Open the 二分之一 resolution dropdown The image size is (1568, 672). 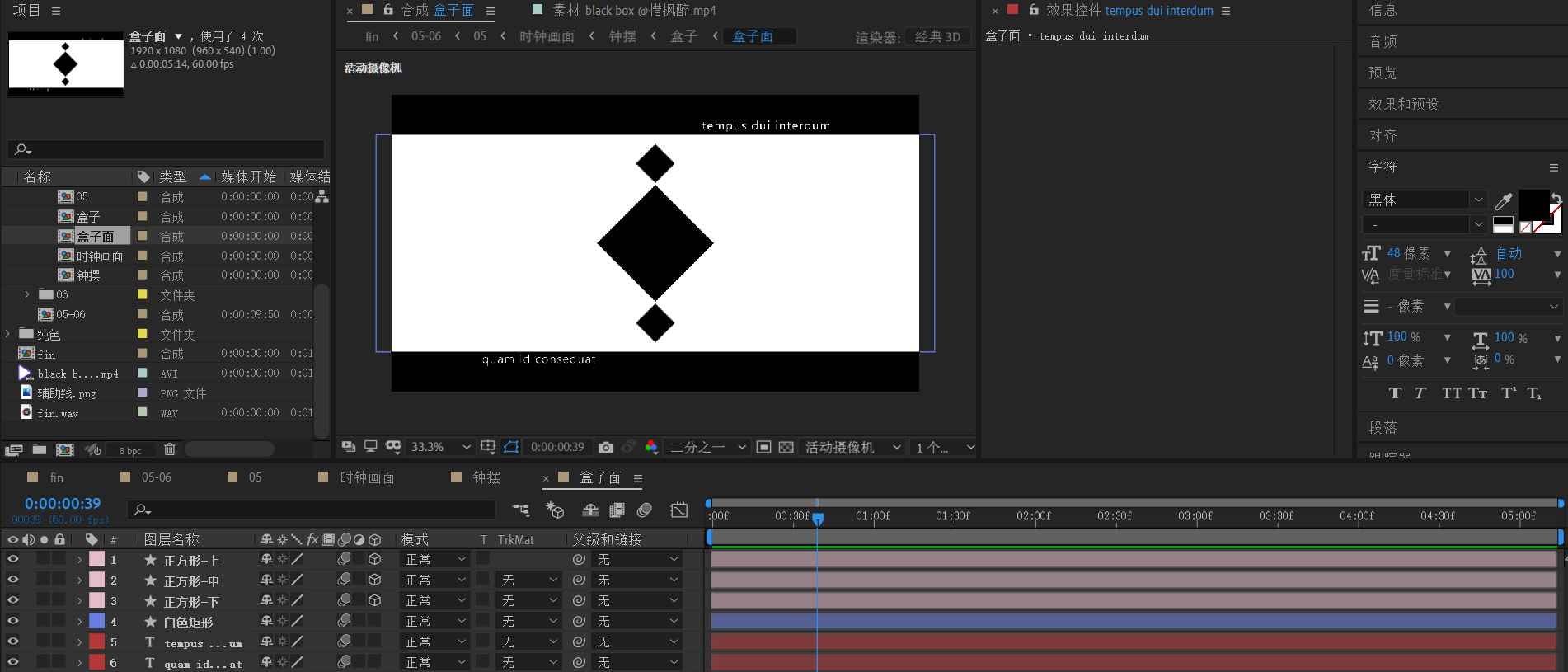(707, 447)
